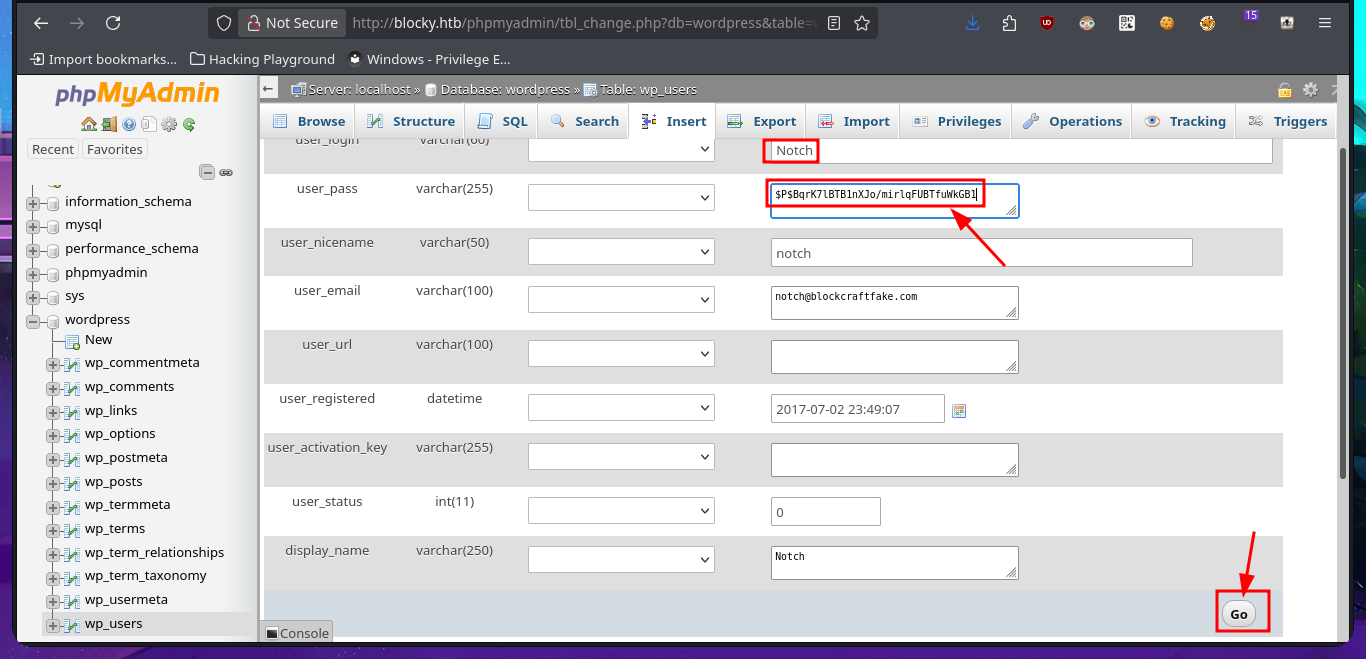Open the Structure tab
Image resolution: width=1366 pixels, height=659 pixels.
click(411, 121)
